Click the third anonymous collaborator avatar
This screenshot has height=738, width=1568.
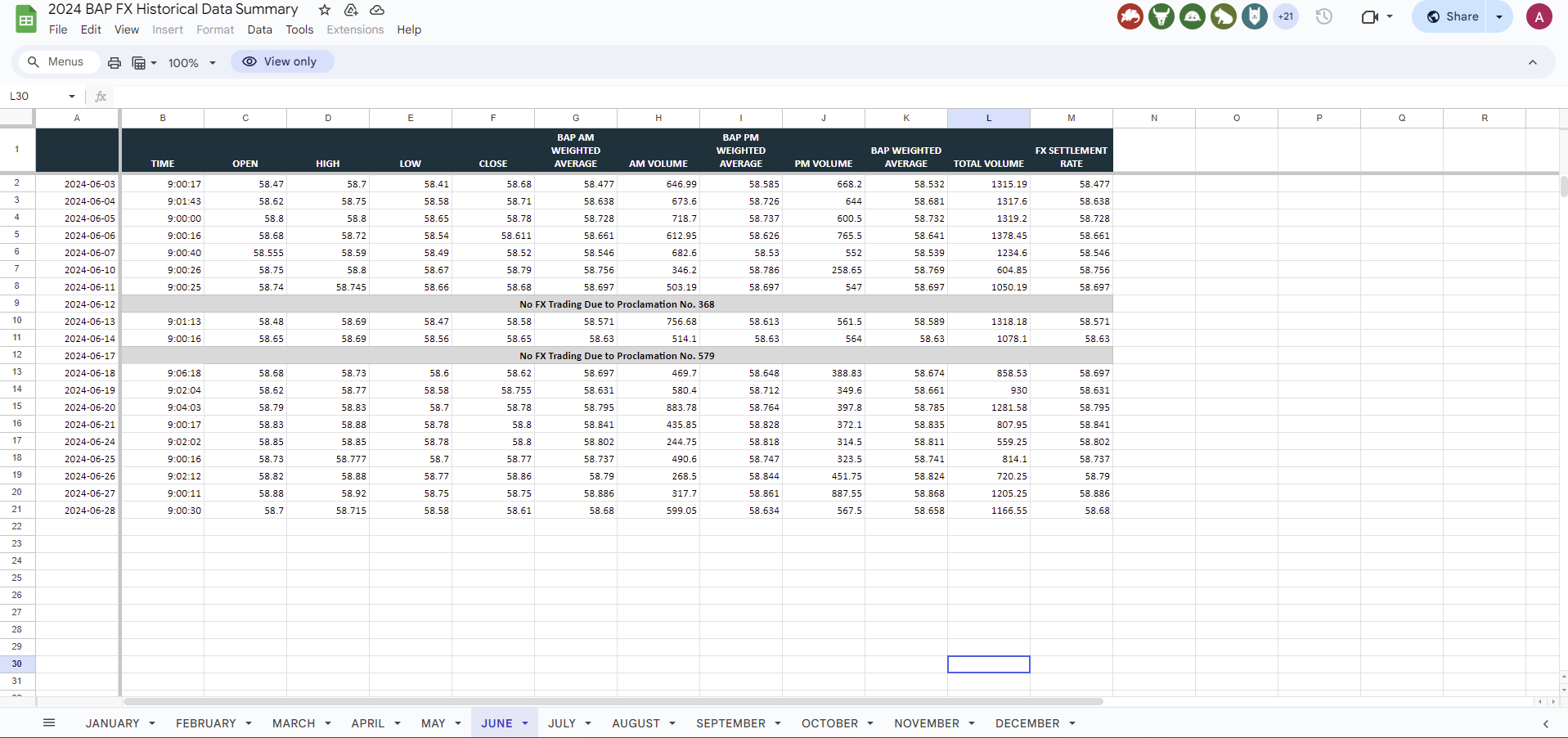coord(1193,16)
